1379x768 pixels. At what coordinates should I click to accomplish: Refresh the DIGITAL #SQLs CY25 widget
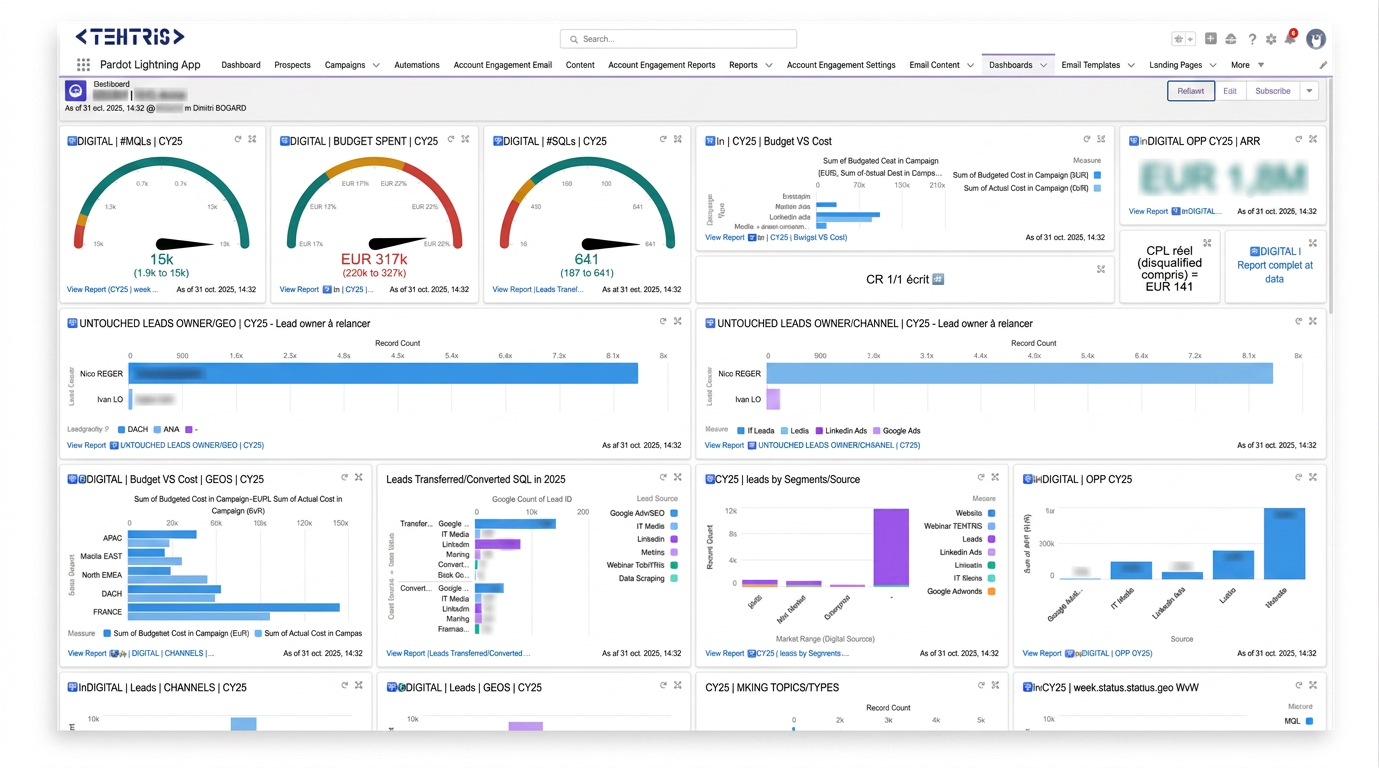click(663, 140)
